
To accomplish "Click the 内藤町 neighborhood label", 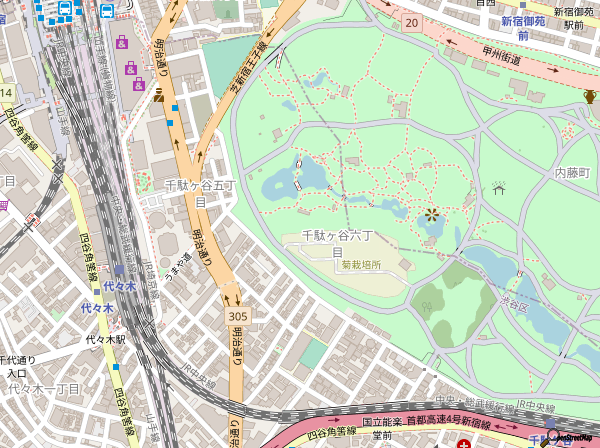I will pyautogui.click(x=573, y=173).
